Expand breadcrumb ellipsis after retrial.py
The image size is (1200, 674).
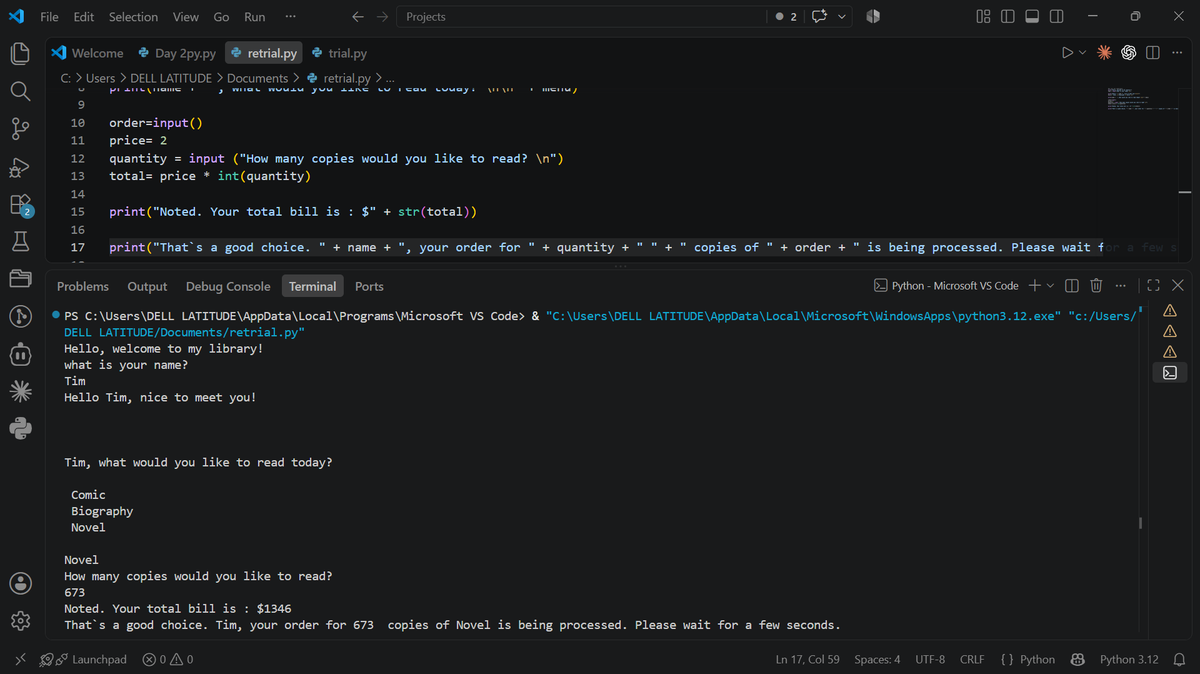(390, 78)
